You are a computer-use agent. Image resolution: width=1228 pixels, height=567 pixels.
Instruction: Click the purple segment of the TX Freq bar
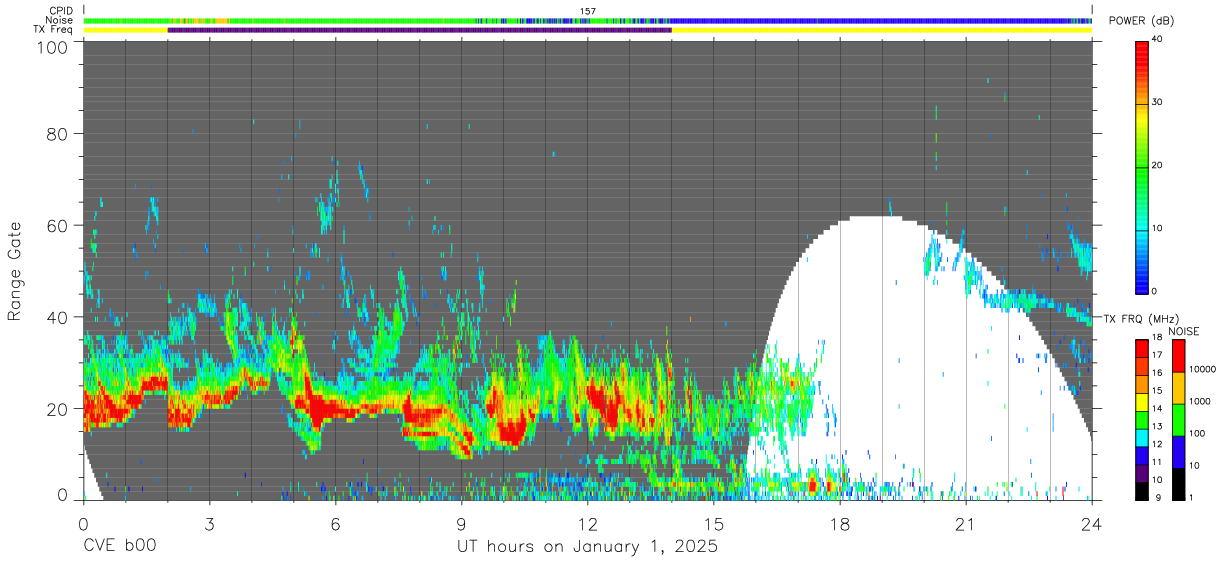click(420, 30)
